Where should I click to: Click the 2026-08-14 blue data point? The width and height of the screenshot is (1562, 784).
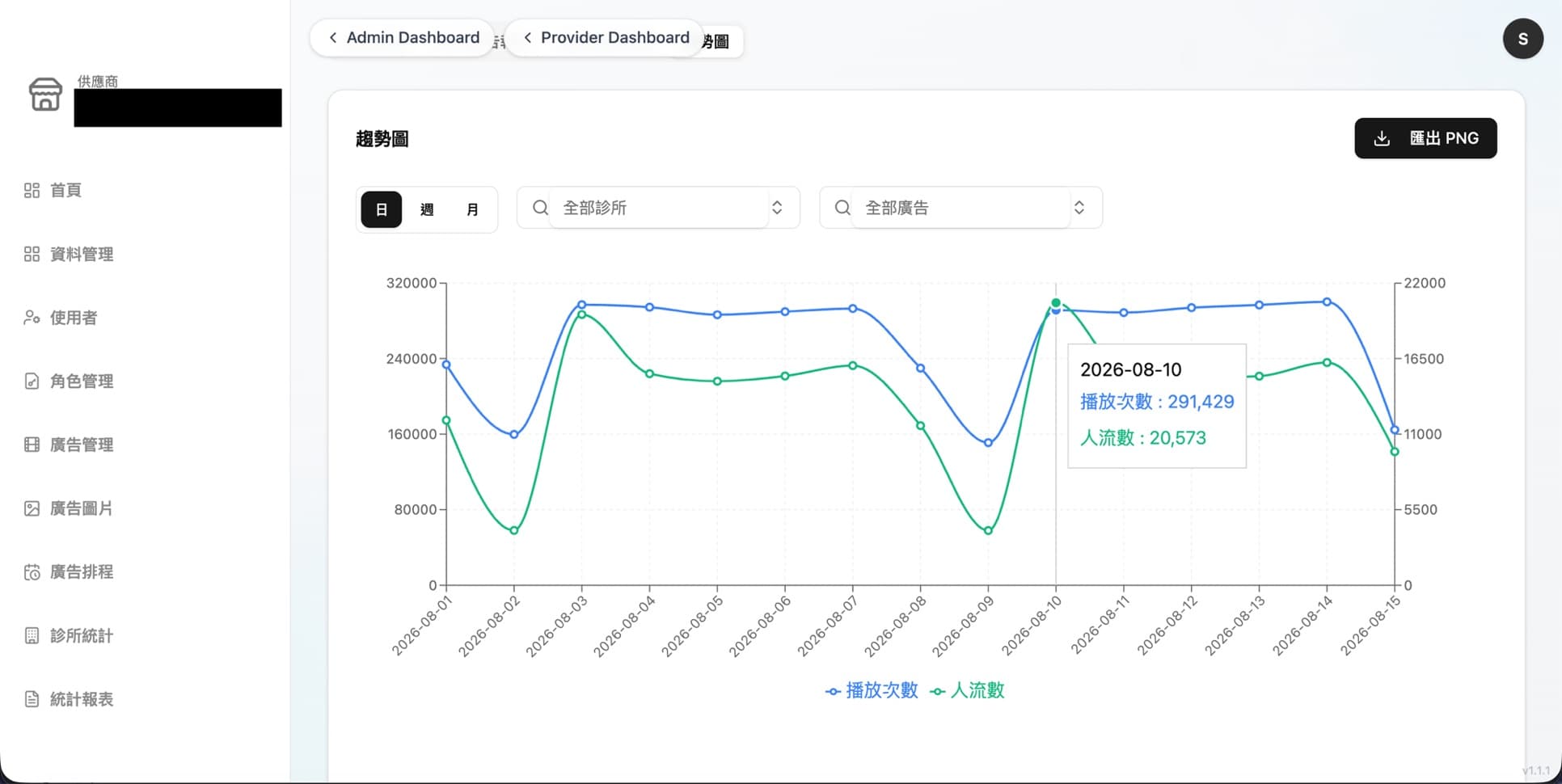pos(1327,301)
